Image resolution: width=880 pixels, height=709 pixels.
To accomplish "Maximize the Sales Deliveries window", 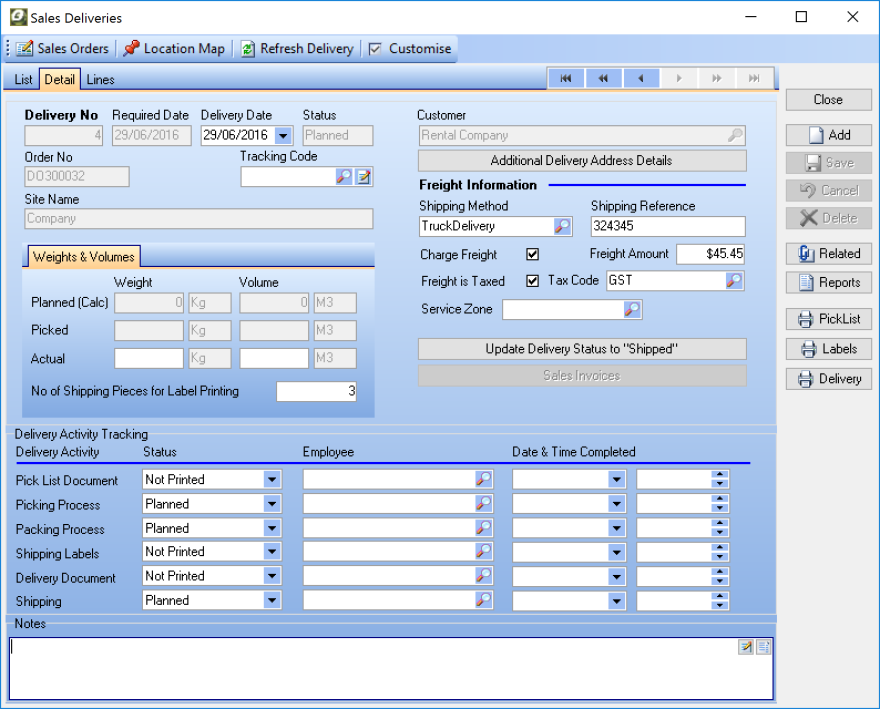I will coord(801,17).
